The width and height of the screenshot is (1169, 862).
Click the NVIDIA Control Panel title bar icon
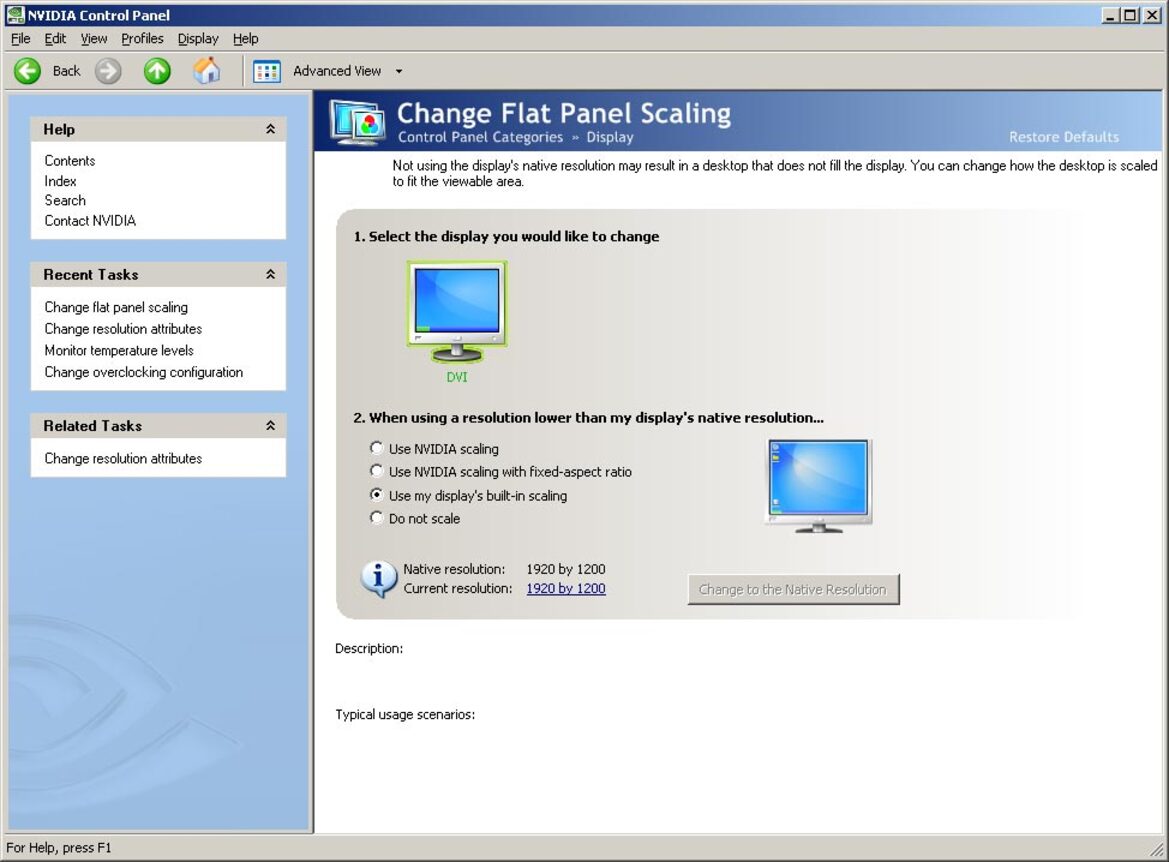pyautogui.click(x=14, y=14)
